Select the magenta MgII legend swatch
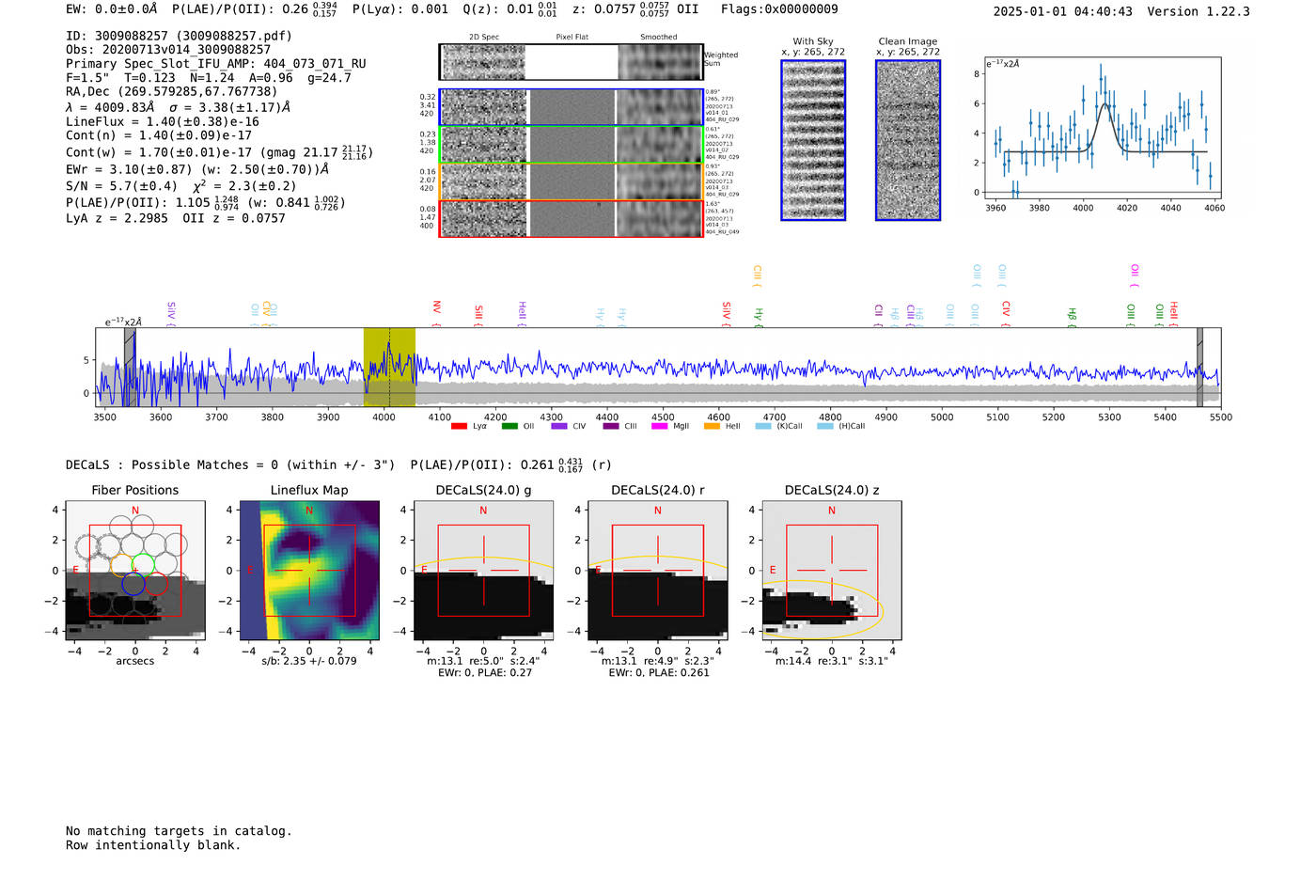The width and height of the screenshot is (1316, 896). pyautogui.click(x=660, y=427)
